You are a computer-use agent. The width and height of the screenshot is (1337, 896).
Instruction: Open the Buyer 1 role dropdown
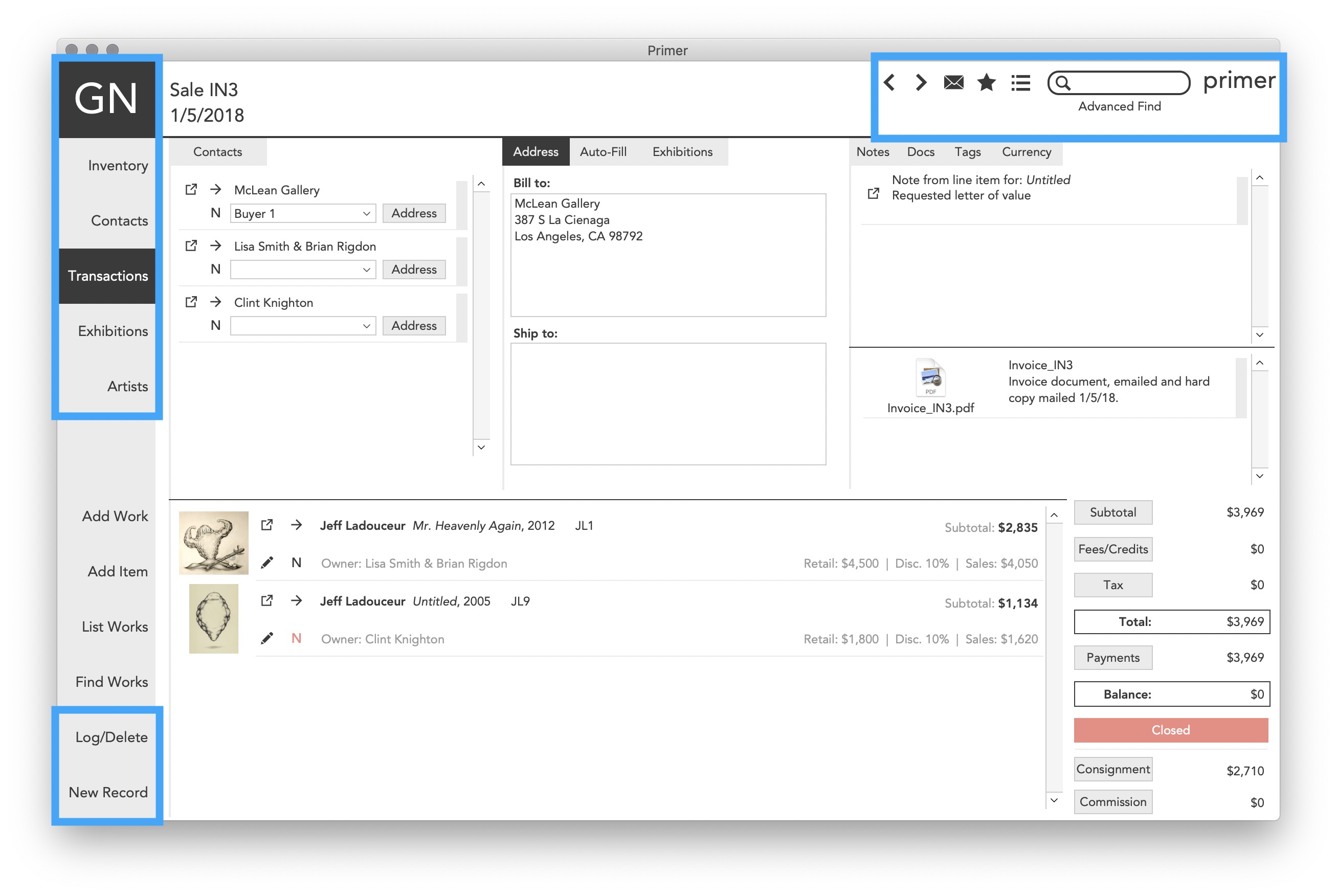coord(303,213)
